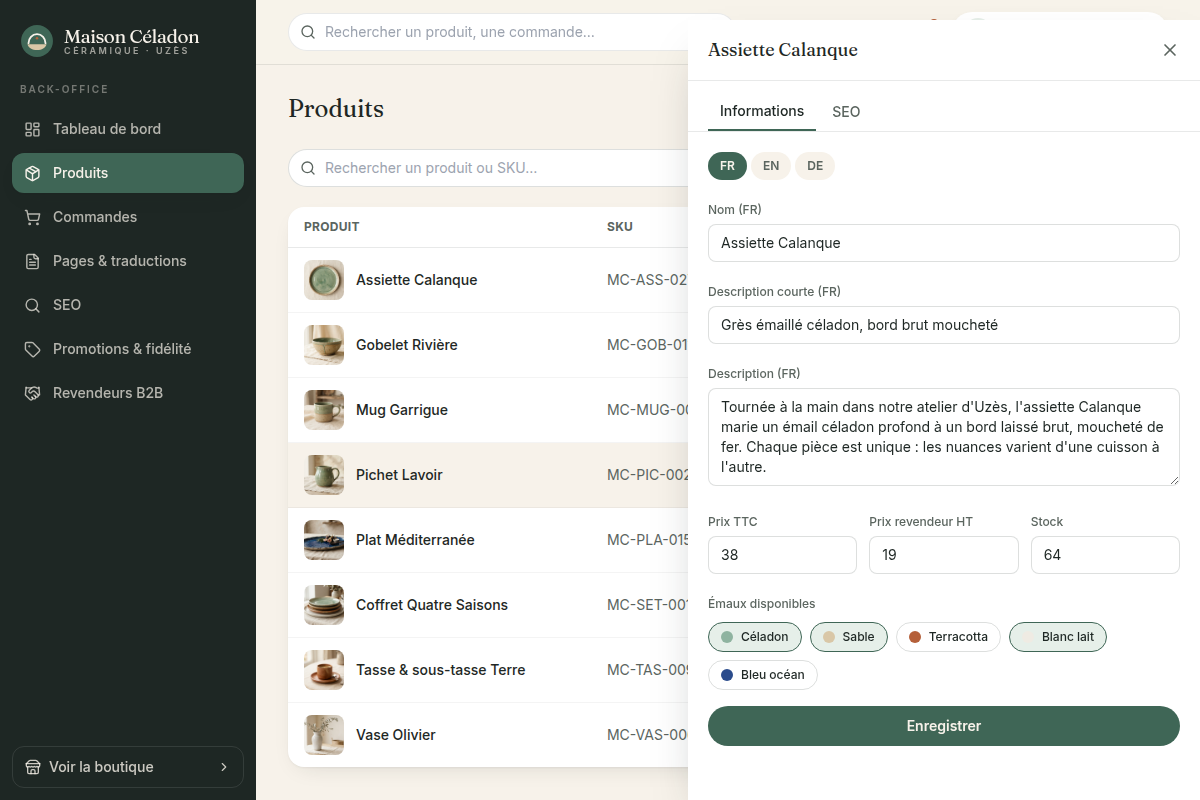This screenshot has width=1200, height=800.
Task: Click the Sable color glaze swatch
Action: 829,637
